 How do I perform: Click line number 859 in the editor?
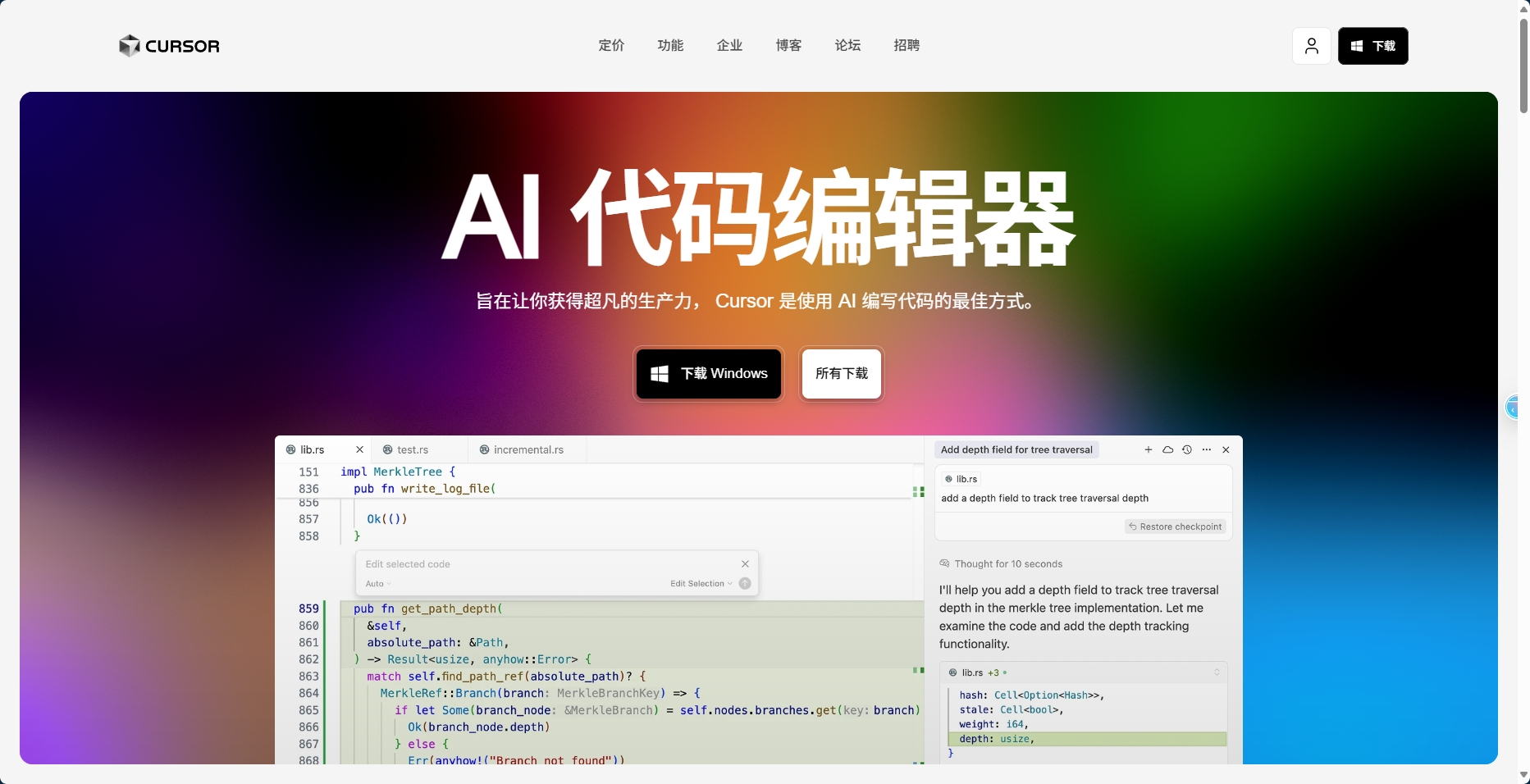point(308,609)
